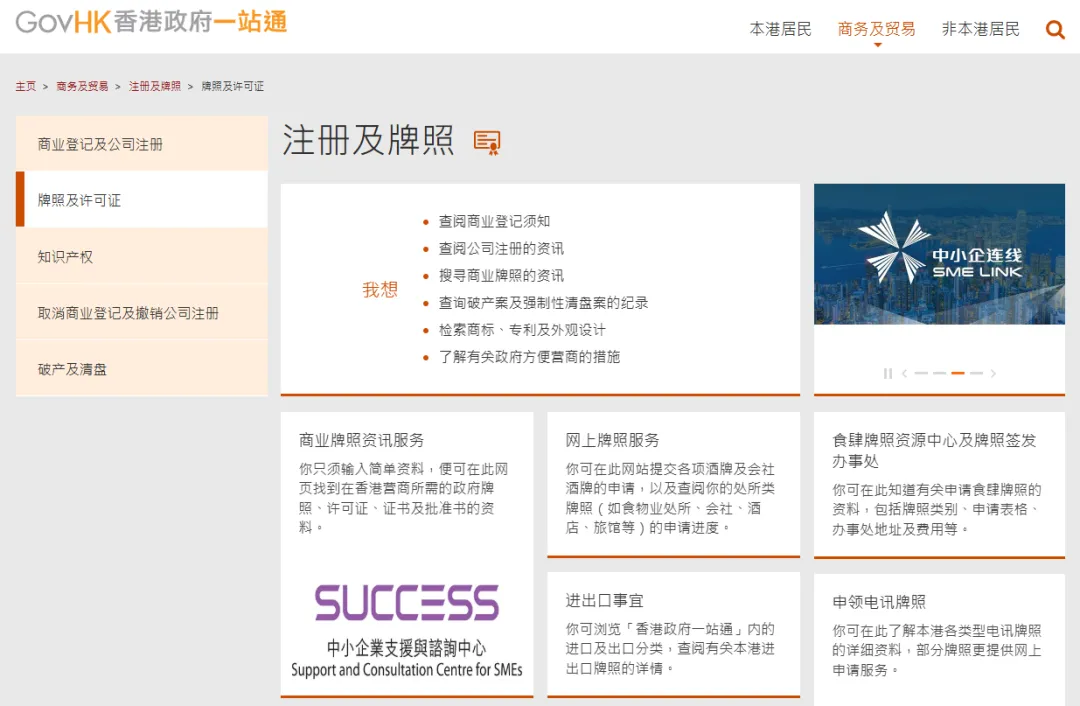Expand the 非本港居民 navigation menu
This screenshot has height=706, width=1080.
pyautogui.click(x=980, y=29)
